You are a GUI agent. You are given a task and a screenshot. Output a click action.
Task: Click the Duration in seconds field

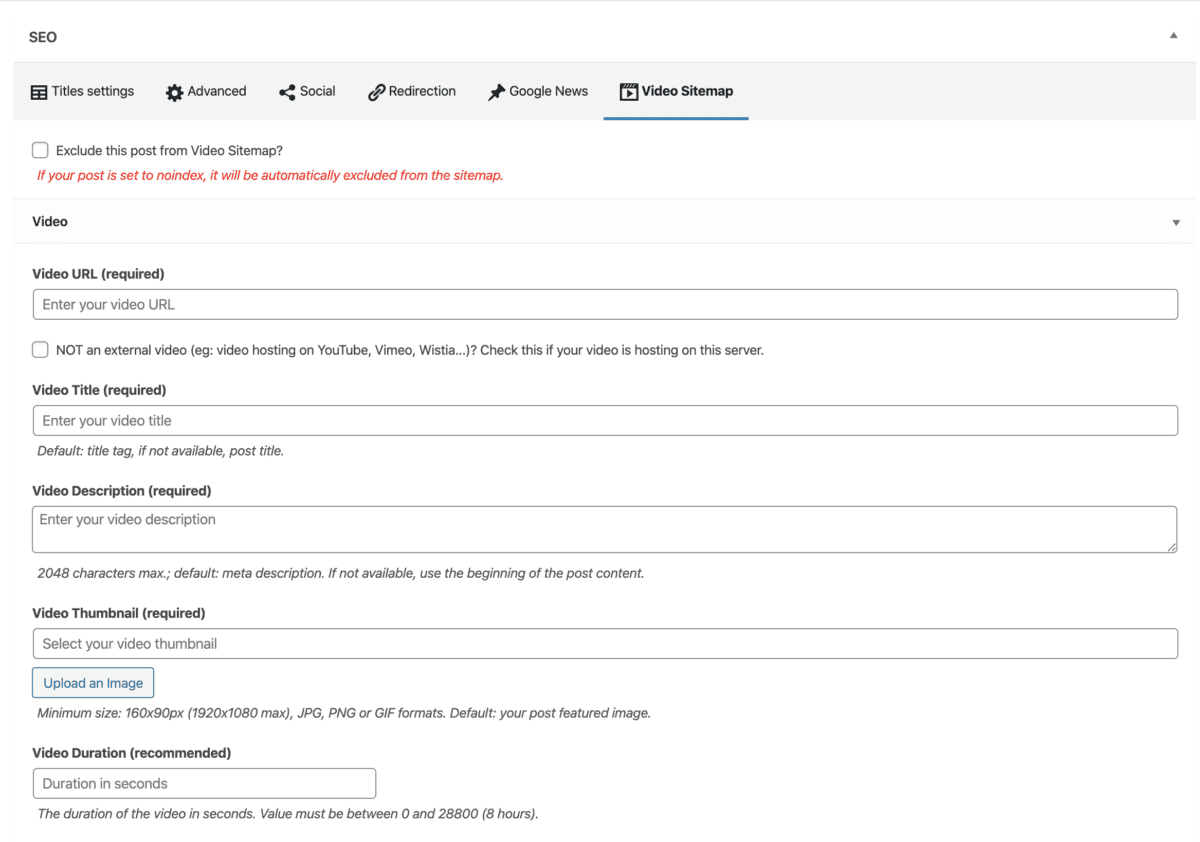(204, 783)
